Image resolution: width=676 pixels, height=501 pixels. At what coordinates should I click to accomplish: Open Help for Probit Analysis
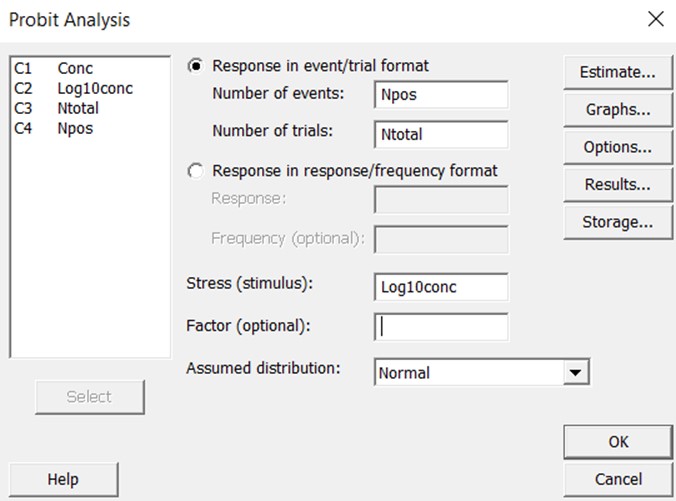pyautogui.click(x=63, y=480)
